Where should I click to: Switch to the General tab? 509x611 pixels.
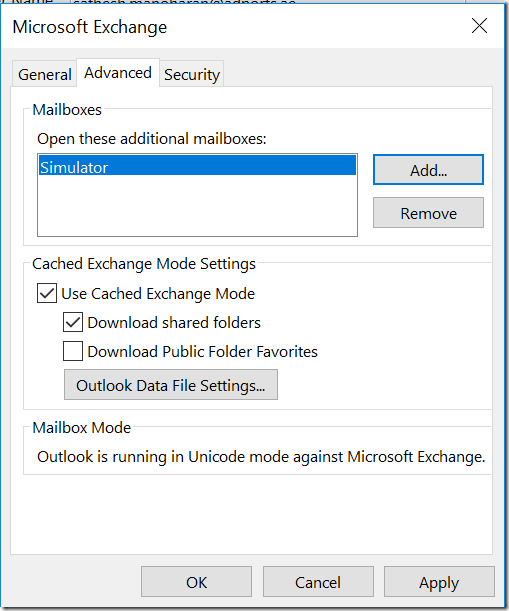44,74
